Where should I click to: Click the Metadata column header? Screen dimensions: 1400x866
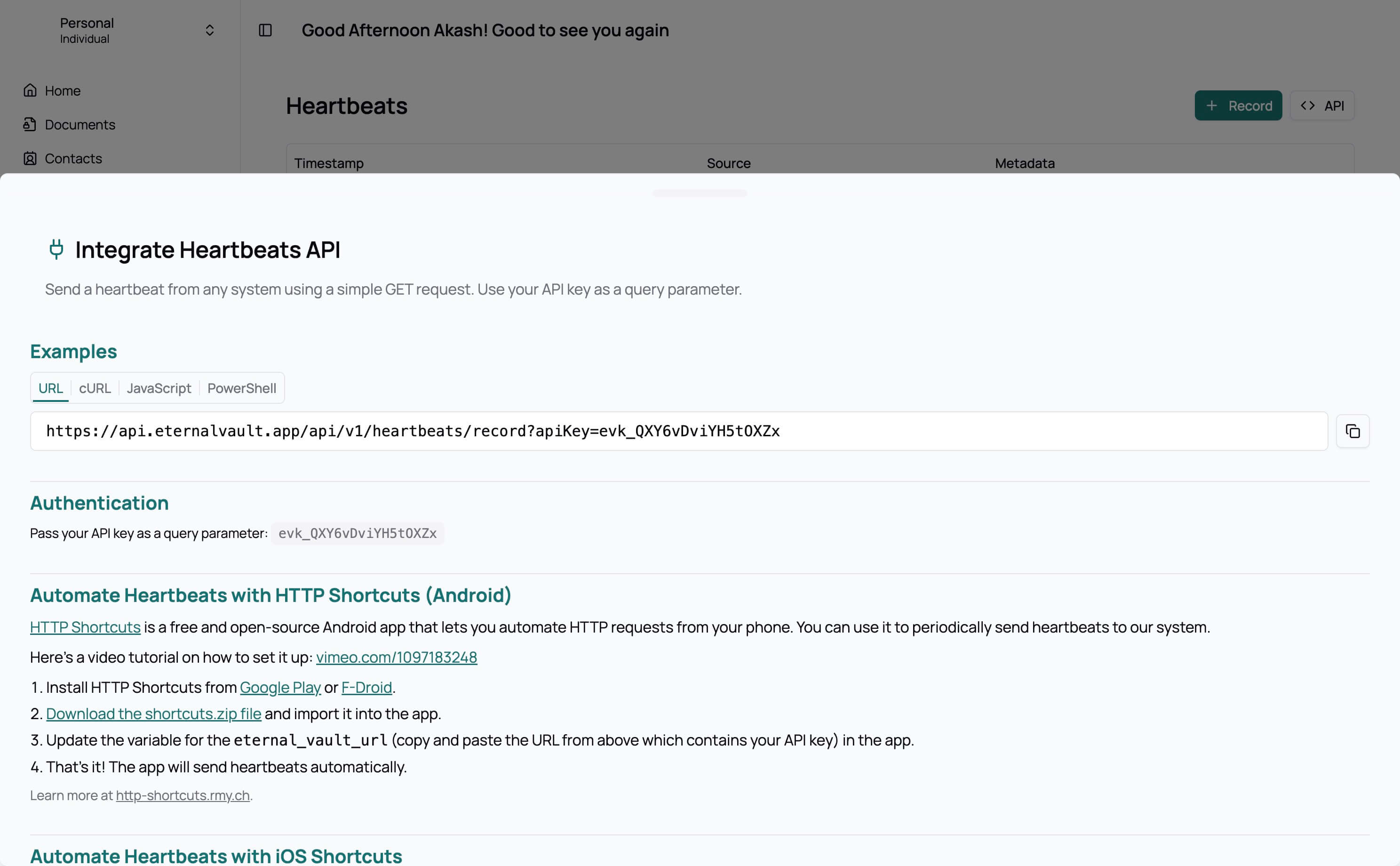[1025, 163]
